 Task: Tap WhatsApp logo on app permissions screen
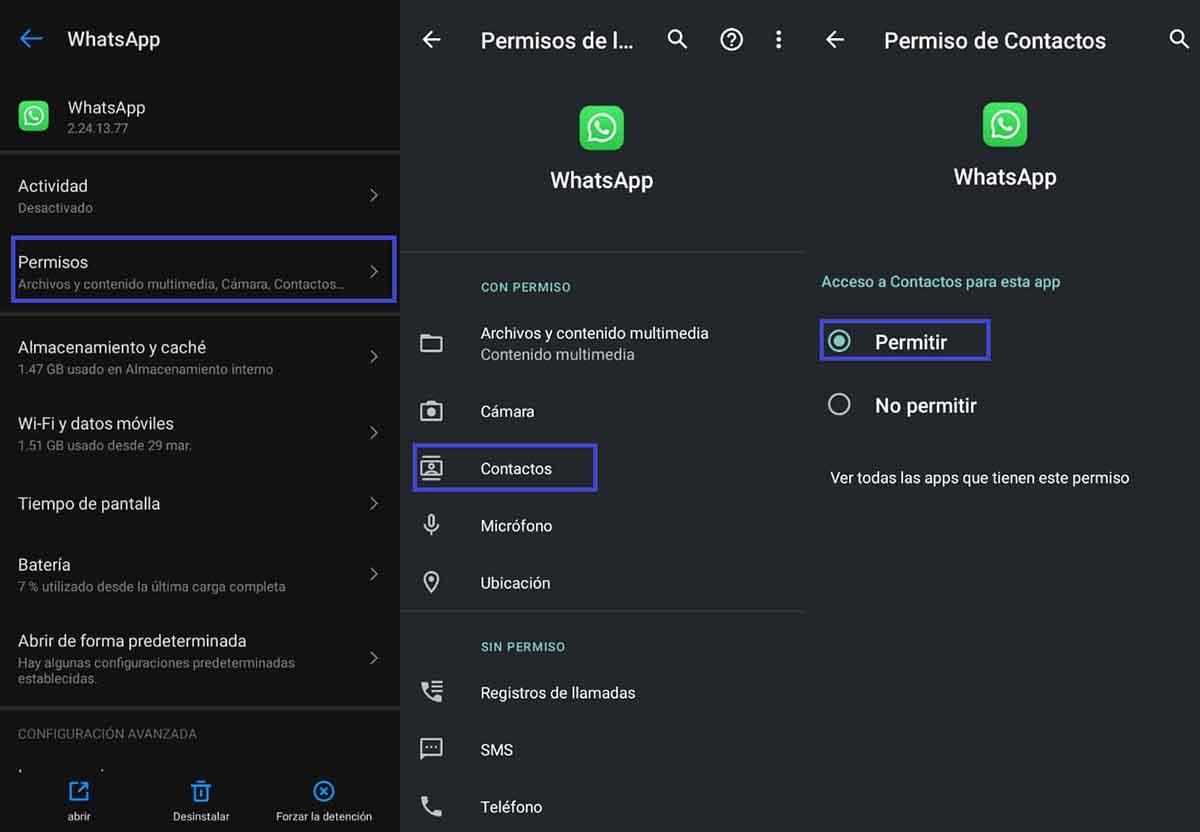[x=601, y=128]
